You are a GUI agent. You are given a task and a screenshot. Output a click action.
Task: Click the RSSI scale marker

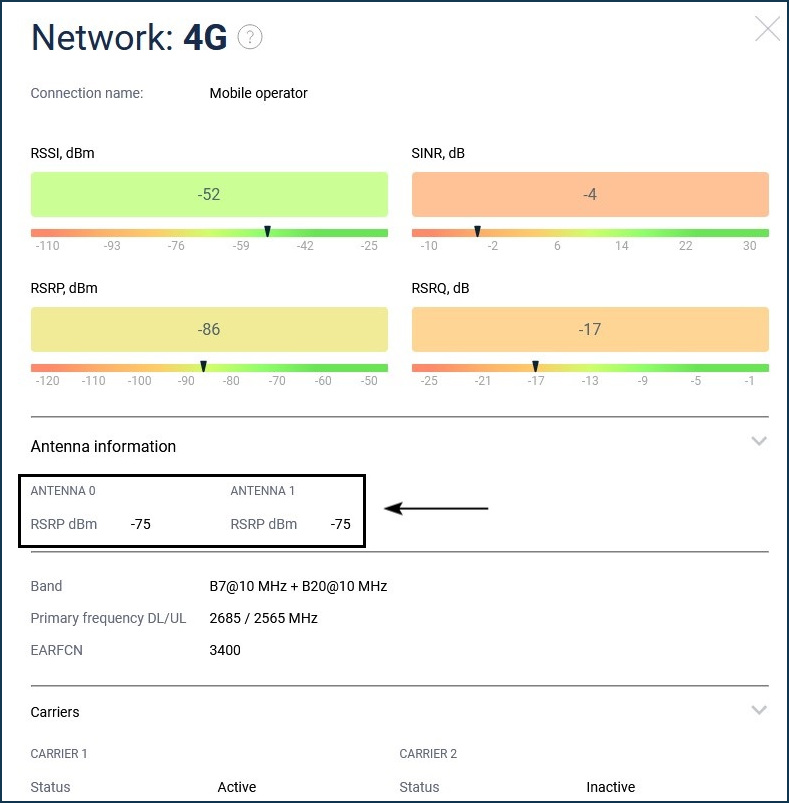point(267,232)
